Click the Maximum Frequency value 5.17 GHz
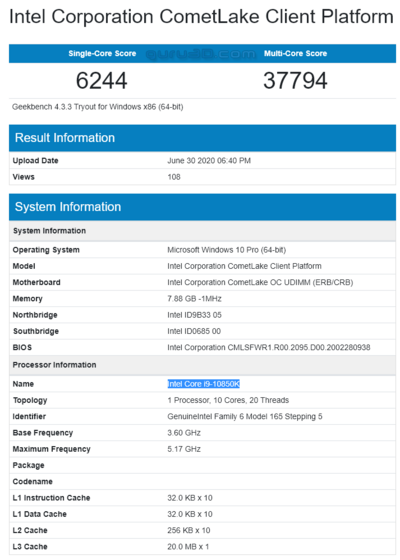The height and width of the screenshot is (560, 400). 184,449
